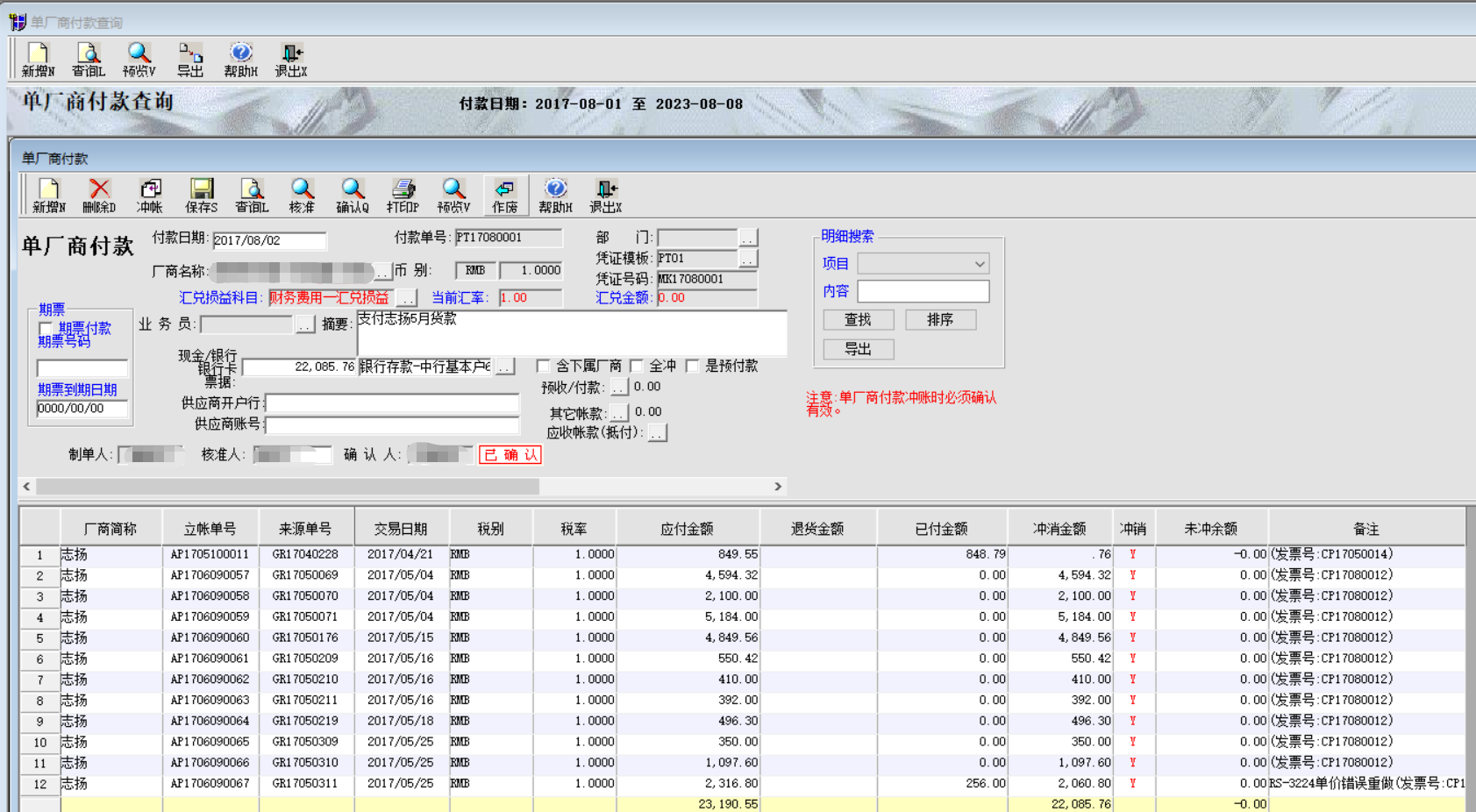Click outer toolbar 预览V icon
This screenshot has width=1476, height=812.
[x=139, y=60]
